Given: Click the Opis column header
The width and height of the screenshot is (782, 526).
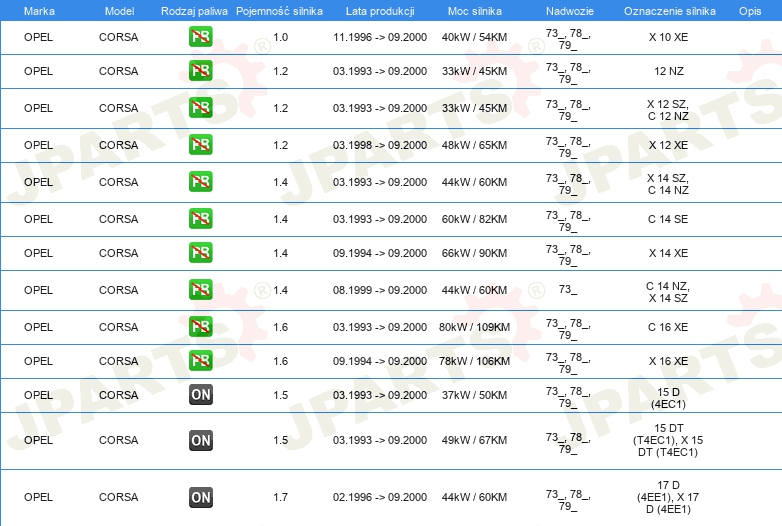Looking at the screenshot, I should (750, 11).
